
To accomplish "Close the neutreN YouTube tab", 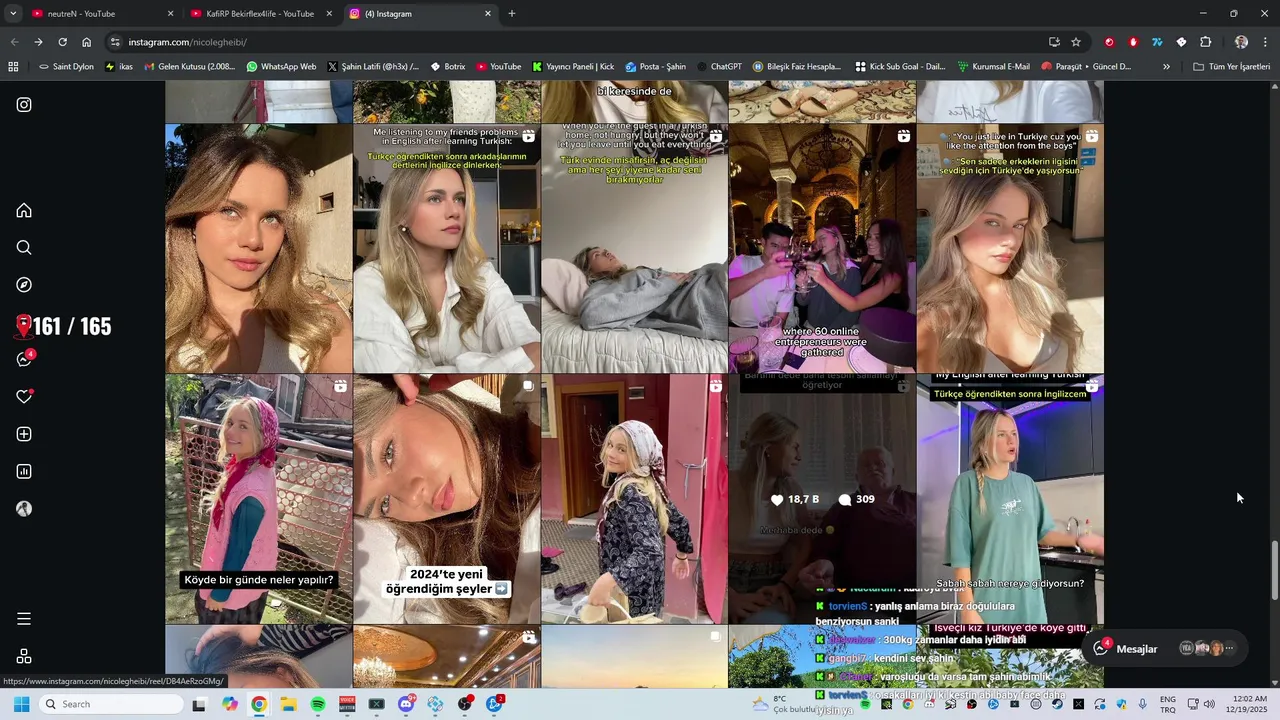I will [170, 14].
